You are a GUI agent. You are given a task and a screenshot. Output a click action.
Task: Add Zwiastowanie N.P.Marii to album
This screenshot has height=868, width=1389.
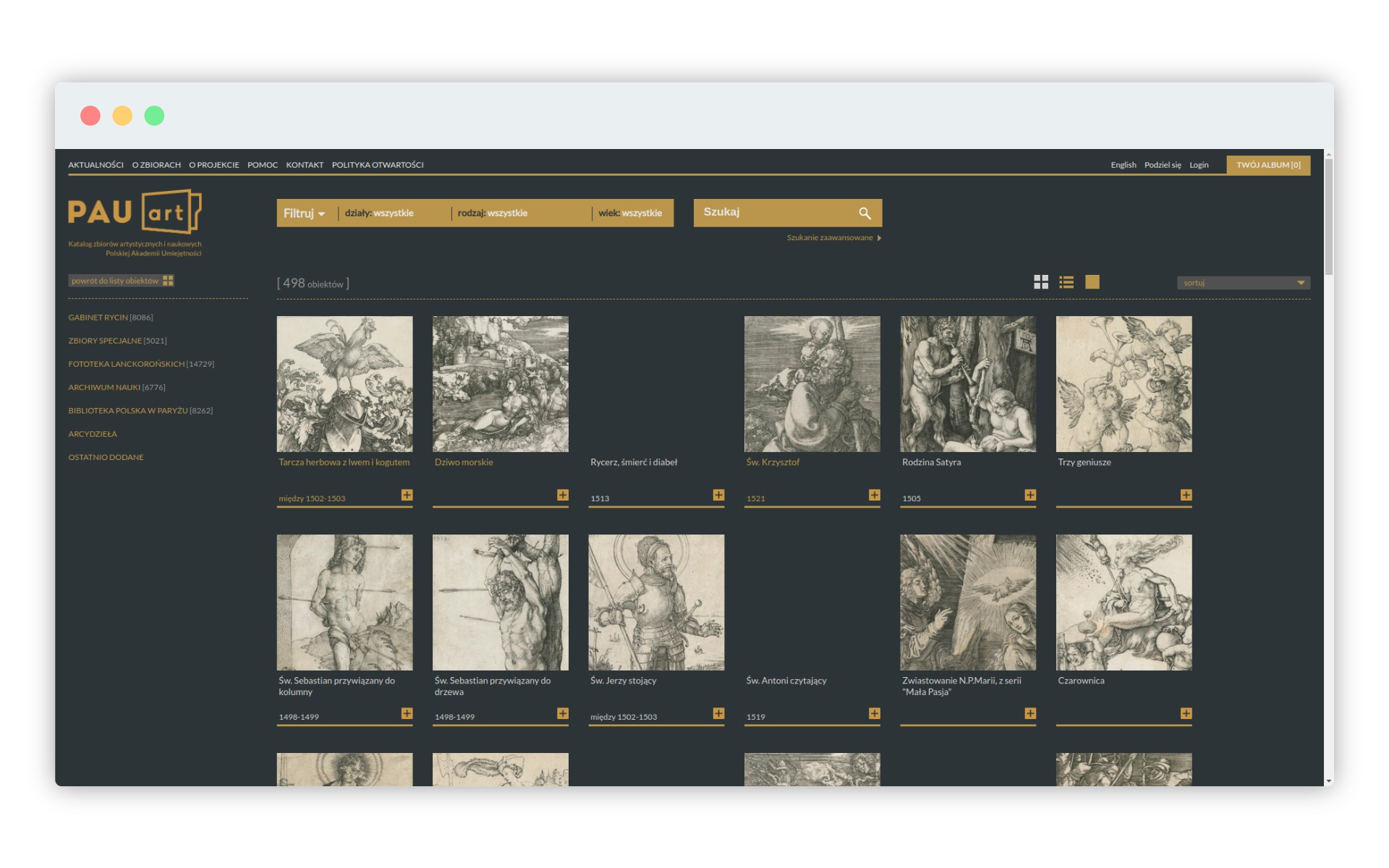click(x=1030, y=713)
